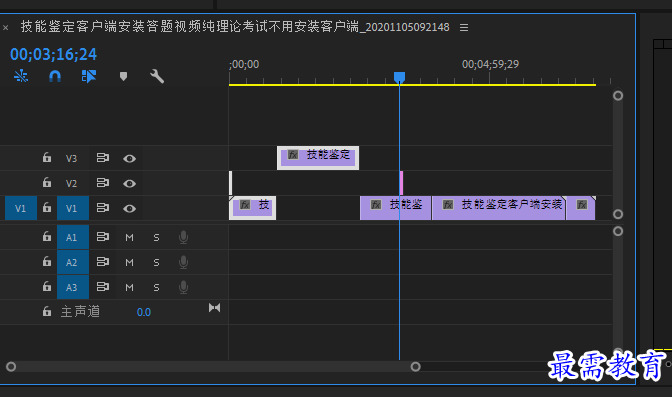Solo track A2
The image size is (672, 397).
[x=156, y=262]
